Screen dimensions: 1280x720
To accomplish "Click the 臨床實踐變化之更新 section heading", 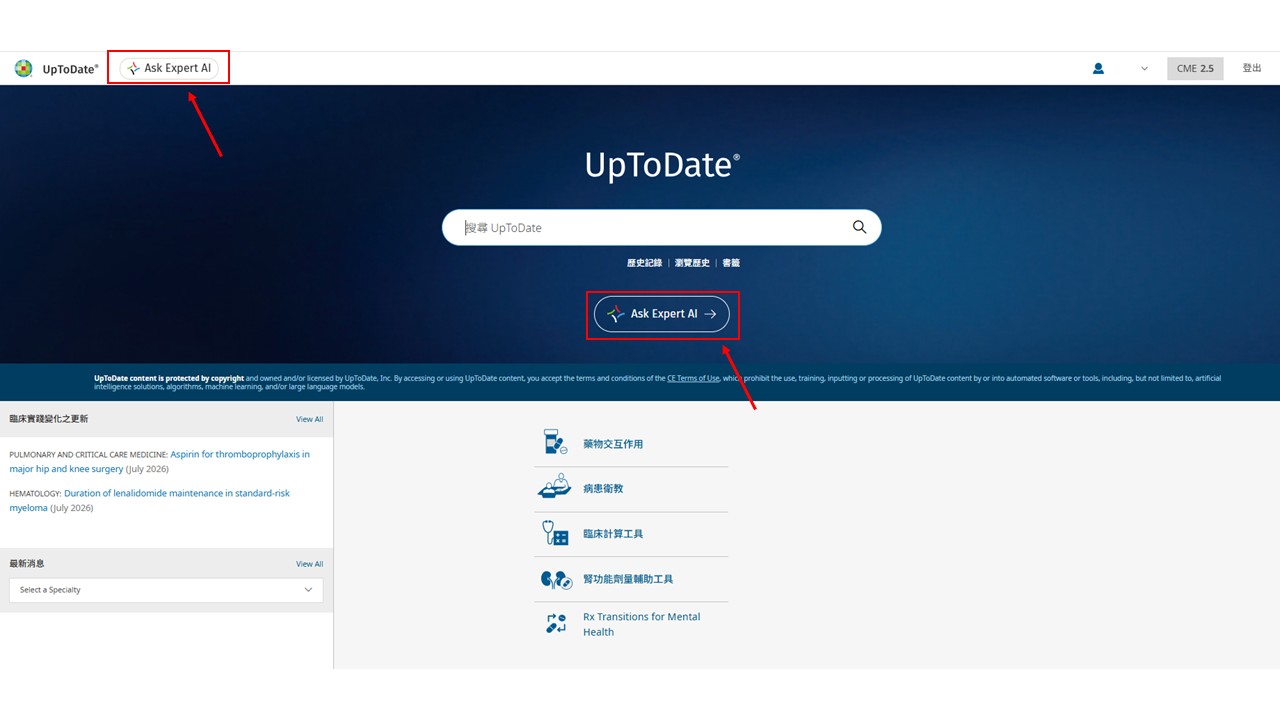I will pos(49,419).
